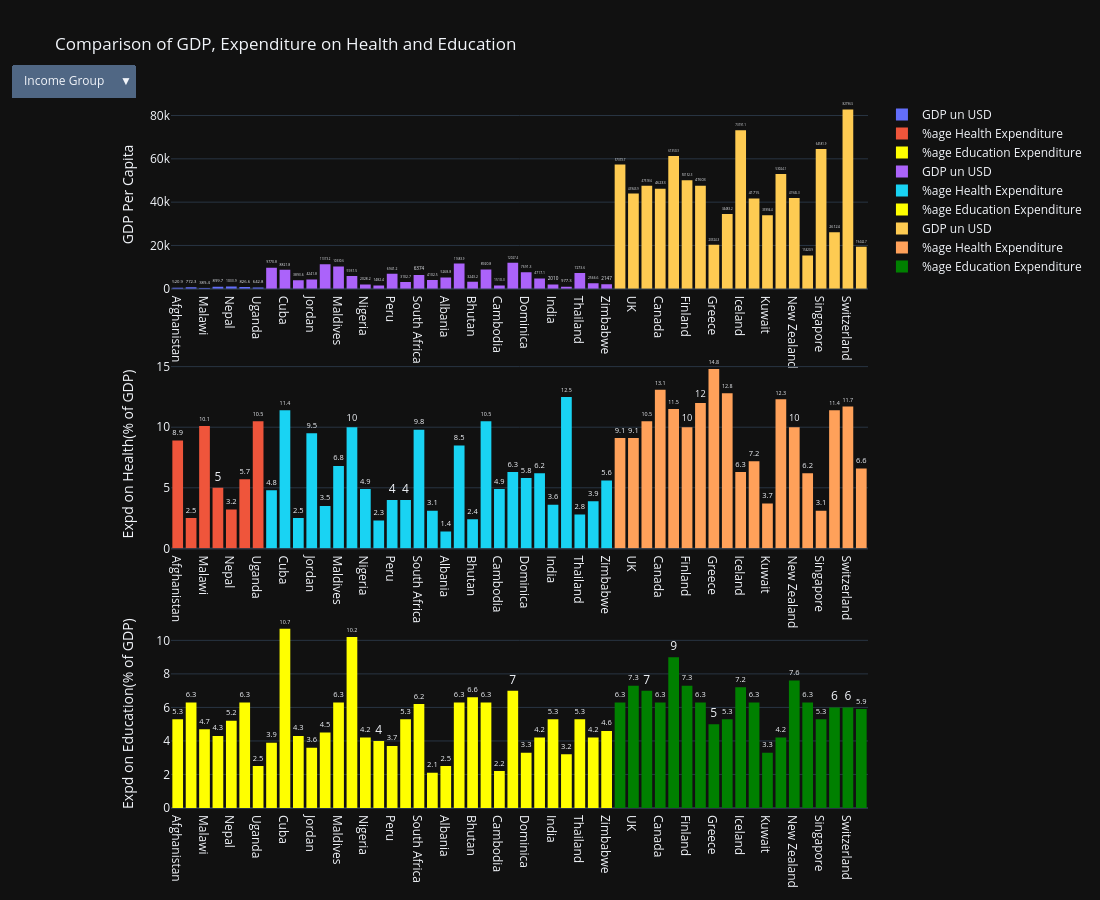Viewport: 1100px width, 900px height.
Task: Toggle the yellow-orange GDP un USD legend entry
Action: pyautogui.click(x=956, y=229)
